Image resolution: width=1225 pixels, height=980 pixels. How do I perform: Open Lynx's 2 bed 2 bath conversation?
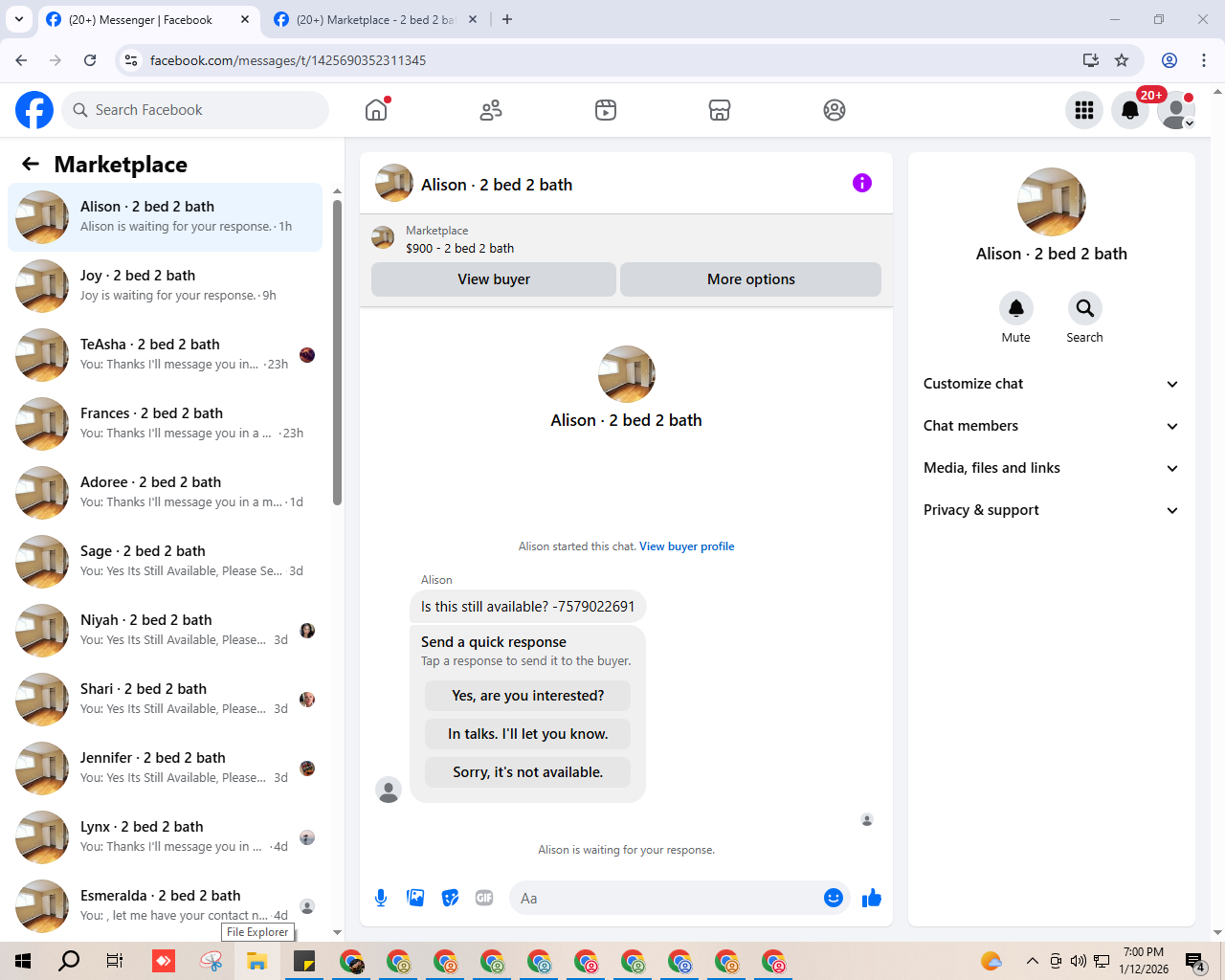(x=165, y=837)
